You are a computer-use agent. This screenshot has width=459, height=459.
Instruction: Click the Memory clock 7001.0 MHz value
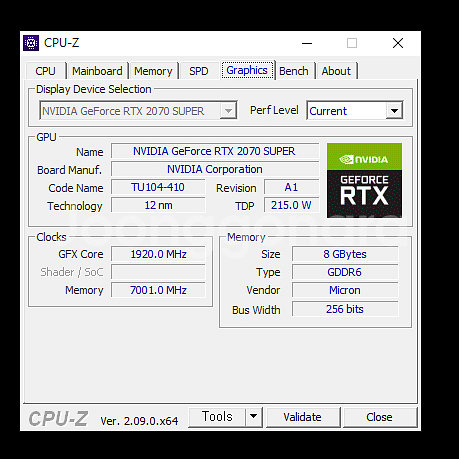(x=158, y=290)
